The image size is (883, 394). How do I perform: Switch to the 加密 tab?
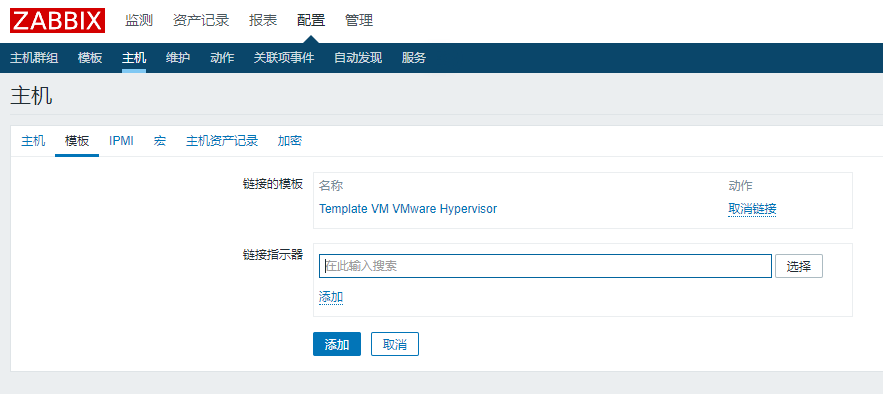(289, 141)
